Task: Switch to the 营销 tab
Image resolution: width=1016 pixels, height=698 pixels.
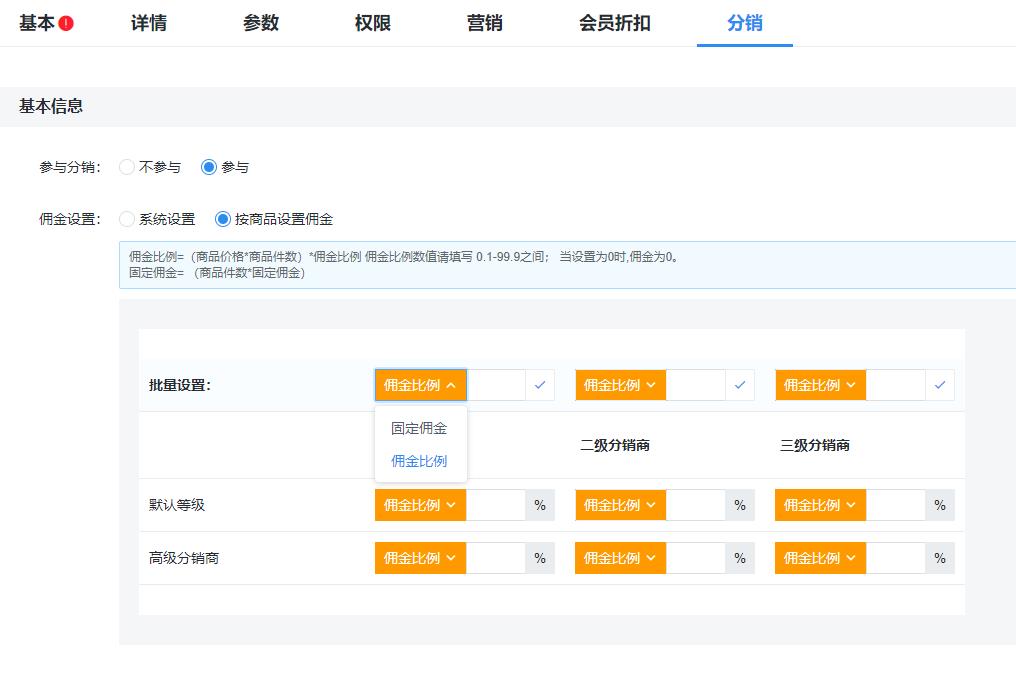Action: (x=485, y=22)
